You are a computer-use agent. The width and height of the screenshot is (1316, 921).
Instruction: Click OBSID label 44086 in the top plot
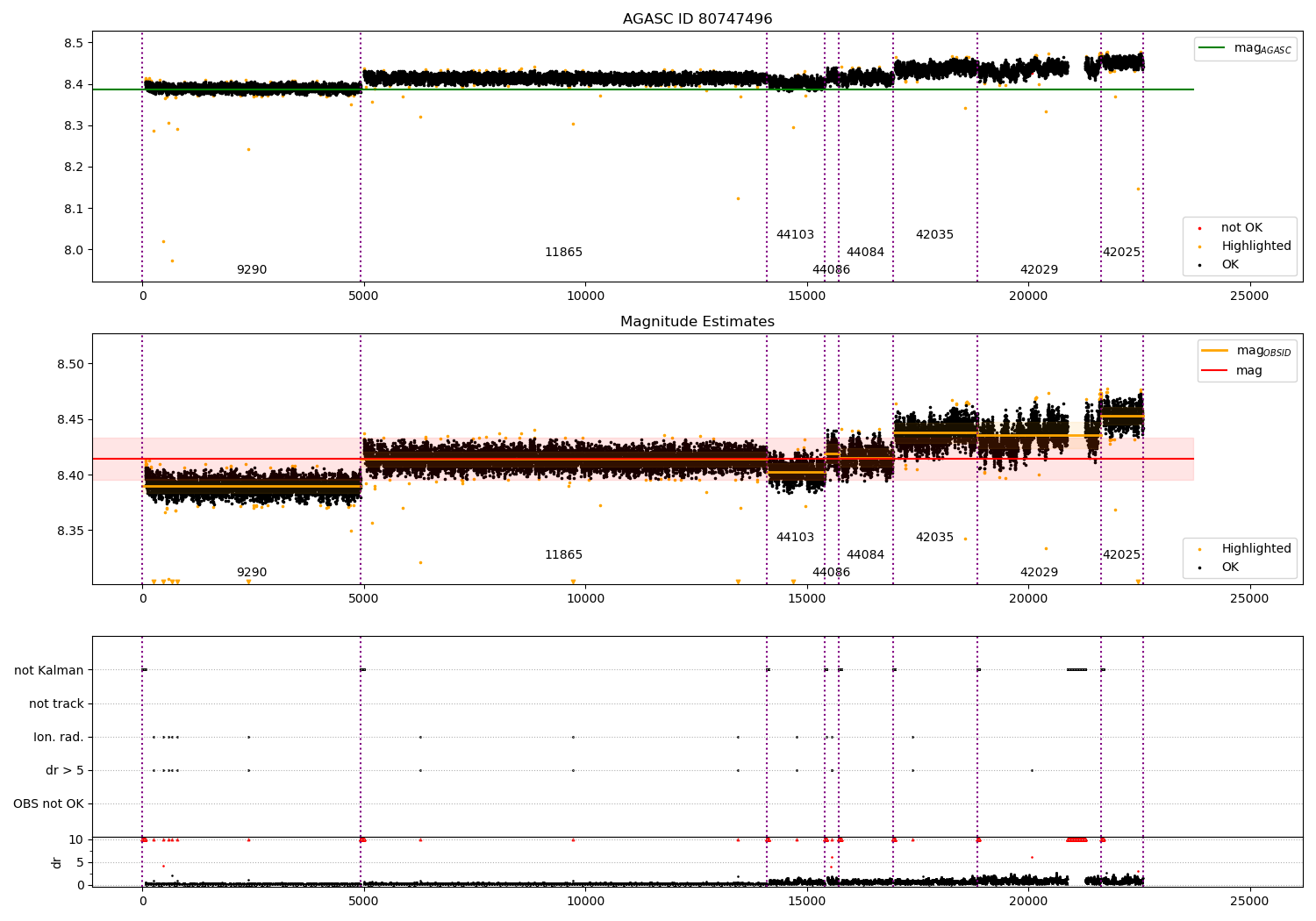pyautogui.click(x=831, y=270)
